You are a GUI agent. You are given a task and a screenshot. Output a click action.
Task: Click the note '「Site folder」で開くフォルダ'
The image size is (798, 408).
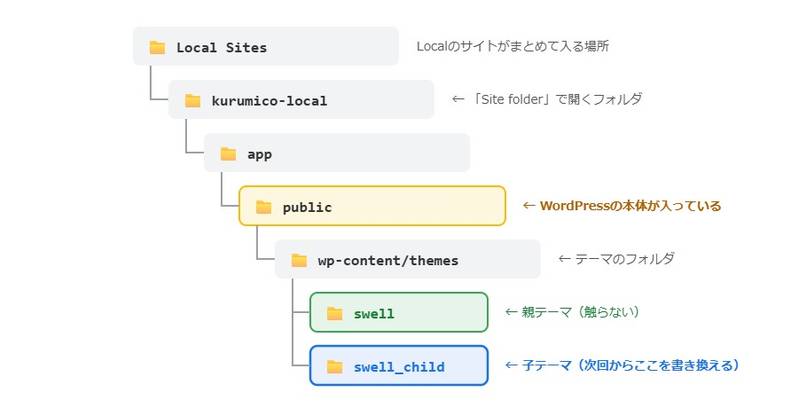(556, 99)
